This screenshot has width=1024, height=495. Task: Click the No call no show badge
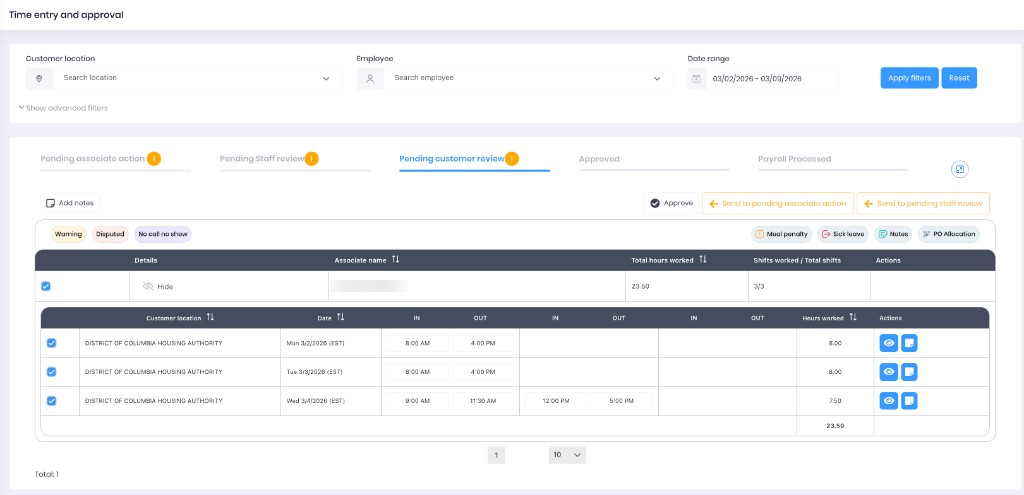click(163, 234)
